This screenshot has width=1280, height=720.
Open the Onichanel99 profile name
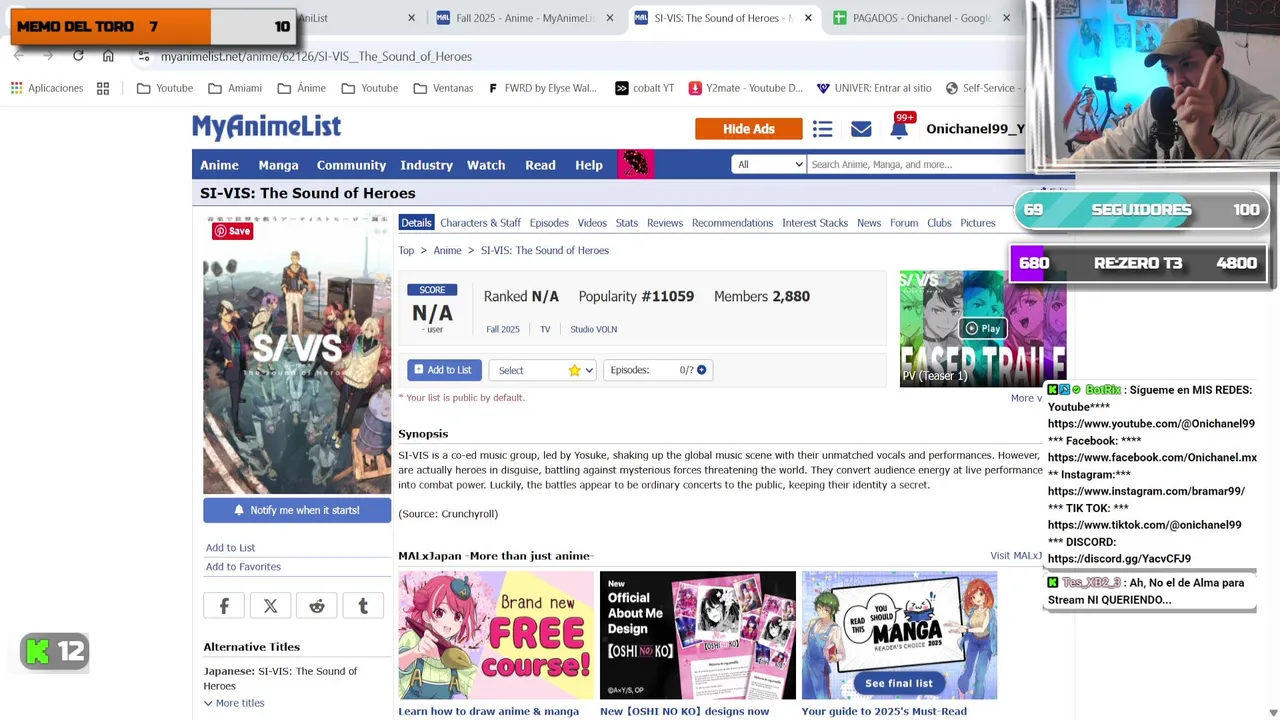[975, 128]
